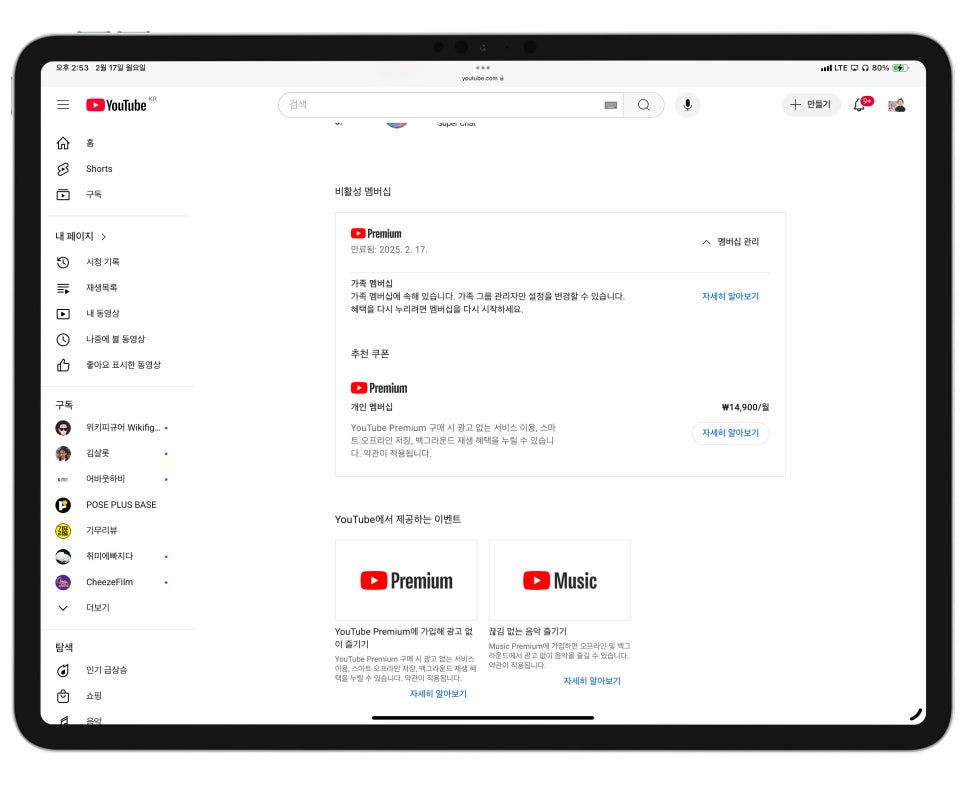Open 쇼핑 shopping in sidebar
The width and height of the screenshot is (966, 785).
point(94,696)
